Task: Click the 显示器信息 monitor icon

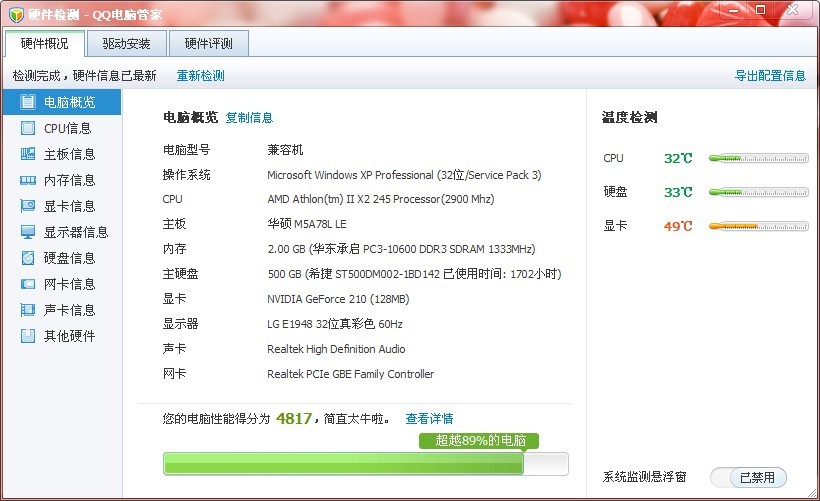Action: click(x=28, y=232)
